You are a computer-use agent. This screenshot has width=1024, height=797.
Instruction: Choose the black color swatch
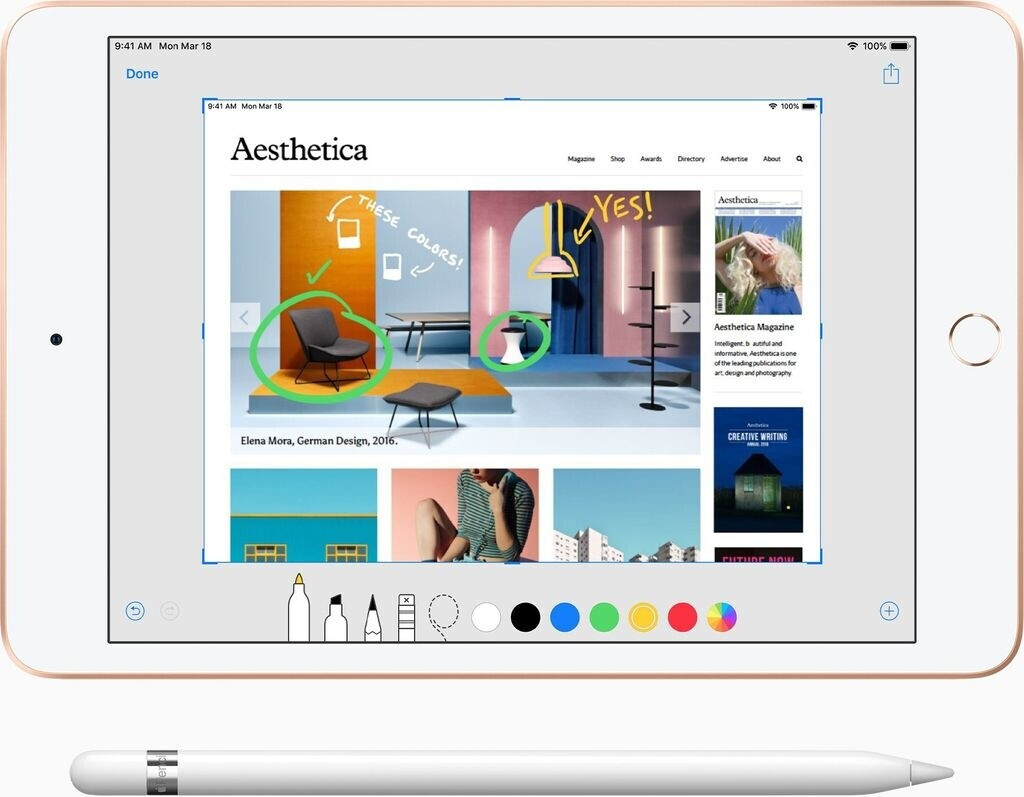point(525,617)
